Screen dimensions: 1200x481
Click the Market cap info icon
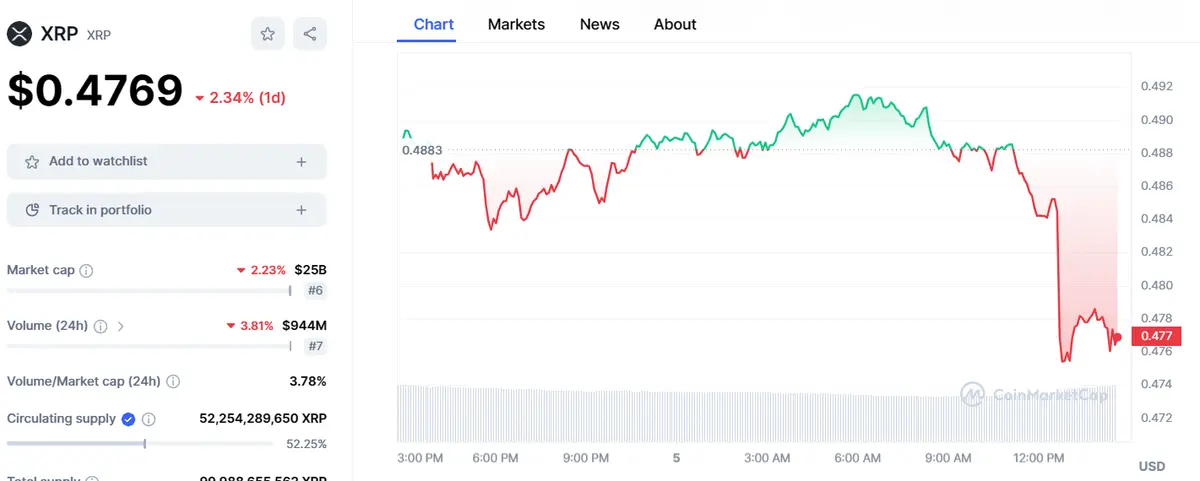[87, 271]
